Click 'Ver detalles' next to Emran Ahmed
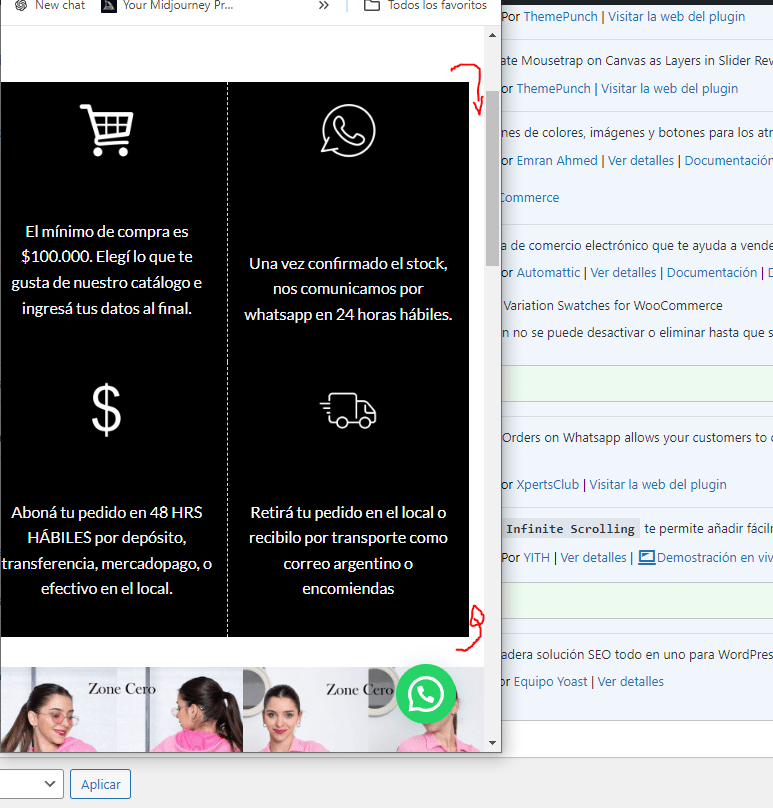Screen dimensions: 773x808 [641, 161]
